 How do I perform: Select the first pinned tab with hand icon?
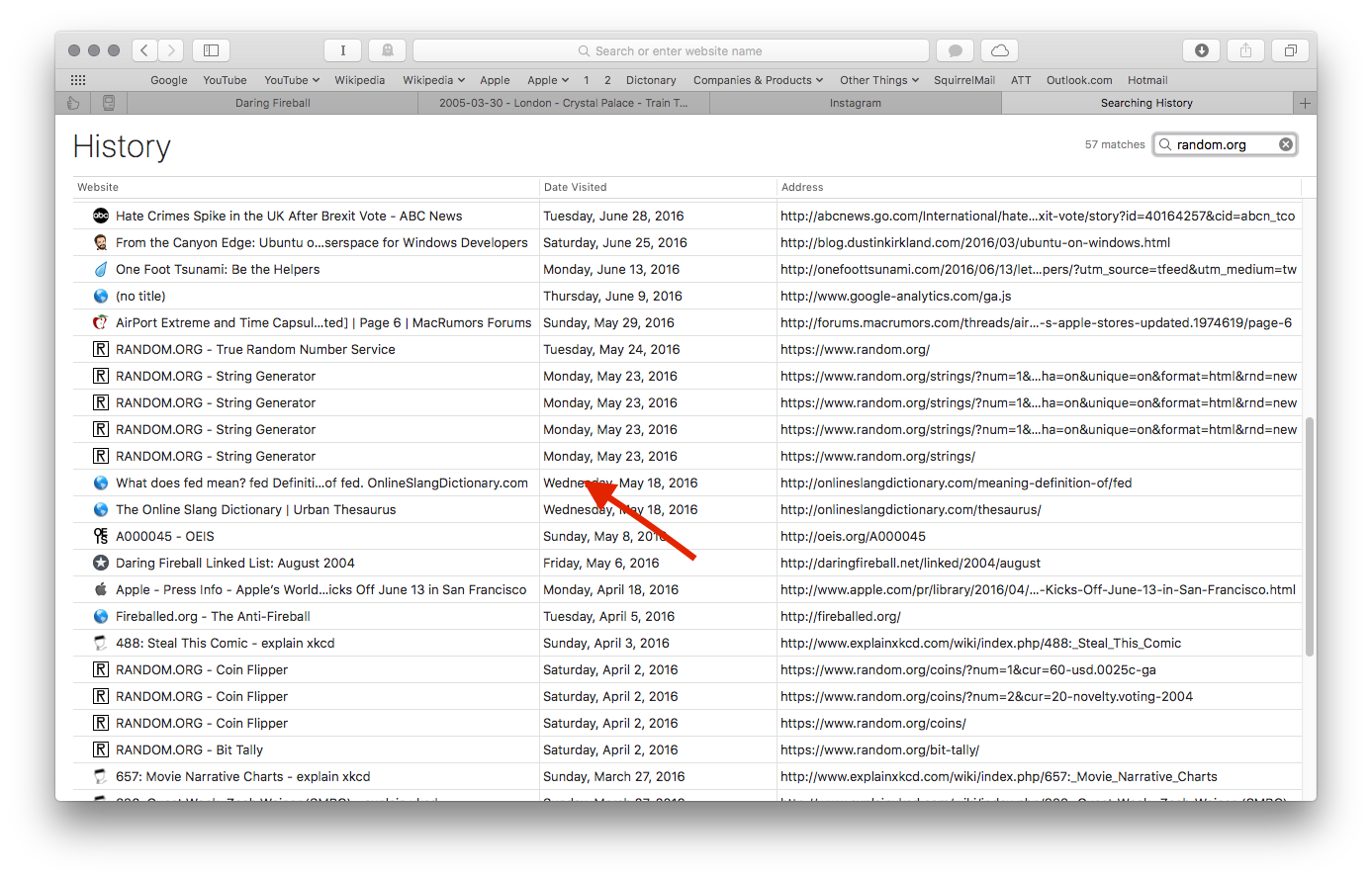(x=73, y=103)
